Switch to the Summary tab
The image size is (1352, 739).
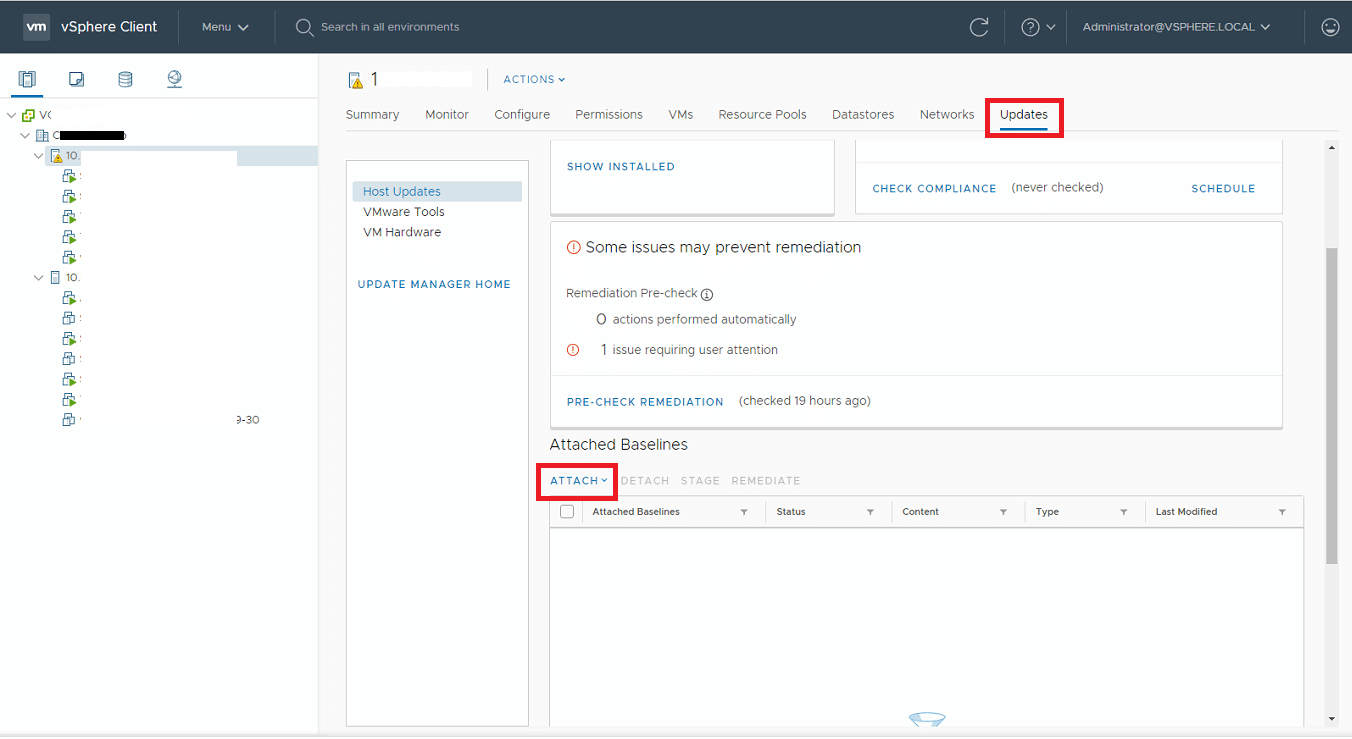tap(372, 114)
